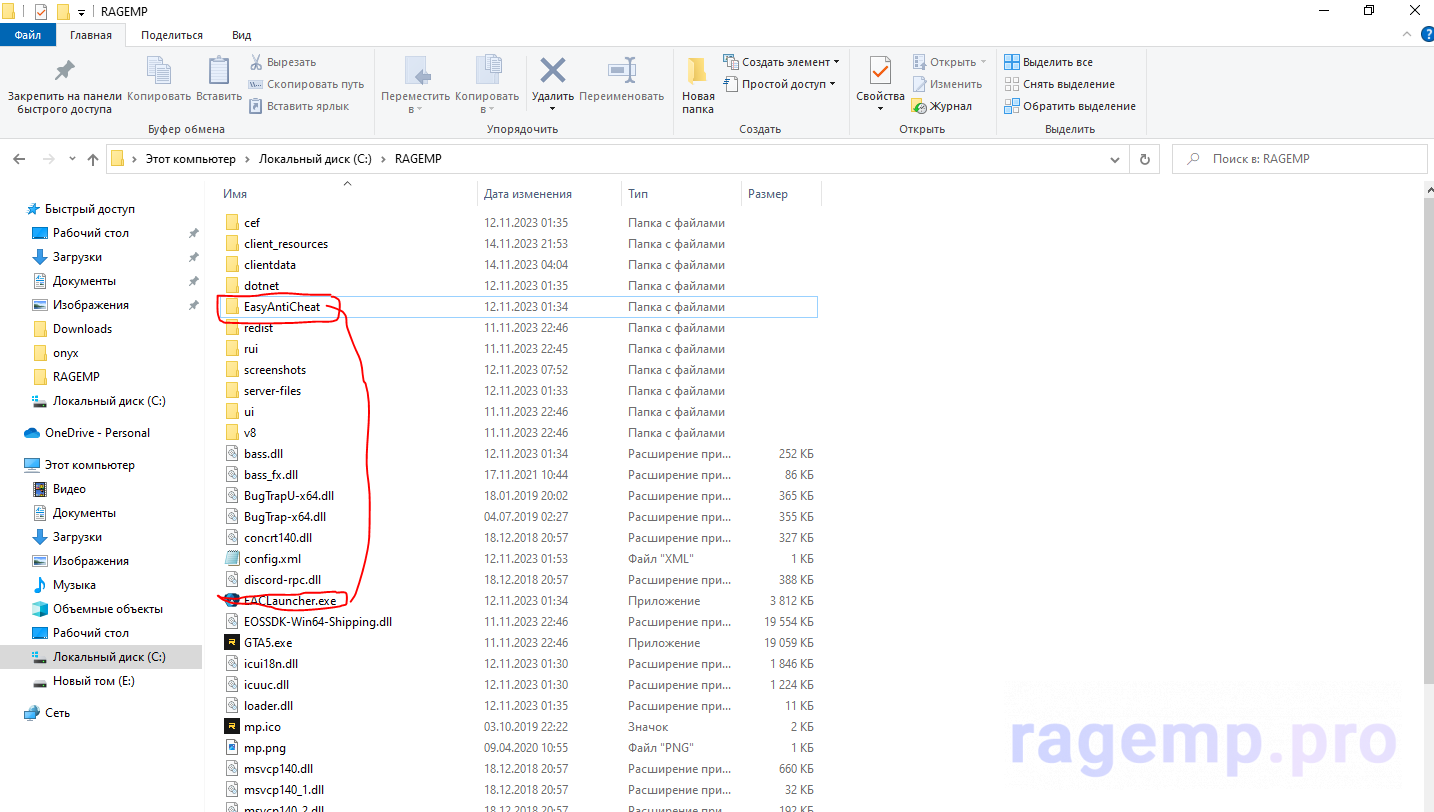1434x812 pixels.
Task: Open recent locations dropdown arrow
Action: pos(71,159)
